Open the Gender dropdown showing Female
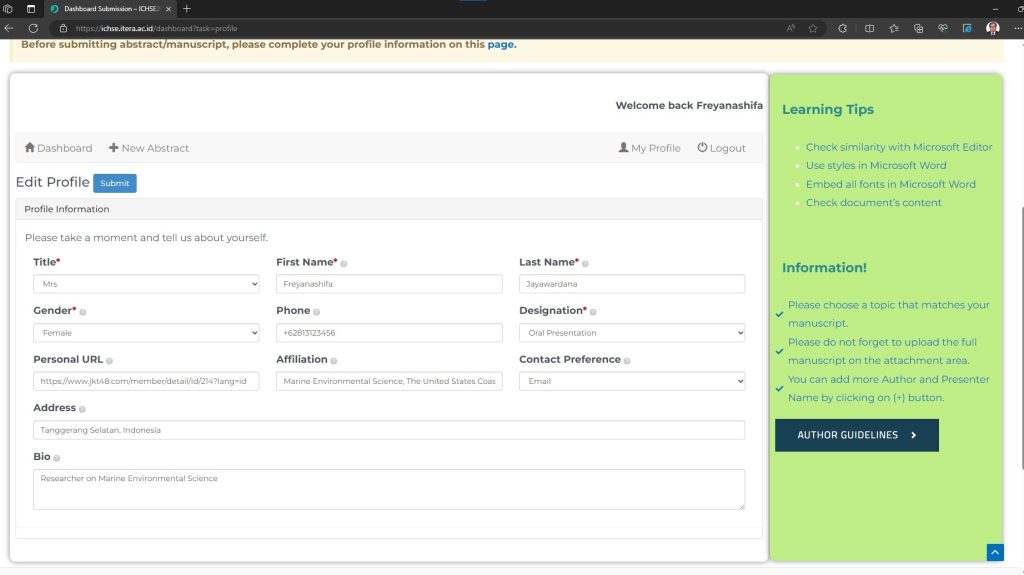The width and height of the screenshot is (1024, 575). click(x=146, y=333)
